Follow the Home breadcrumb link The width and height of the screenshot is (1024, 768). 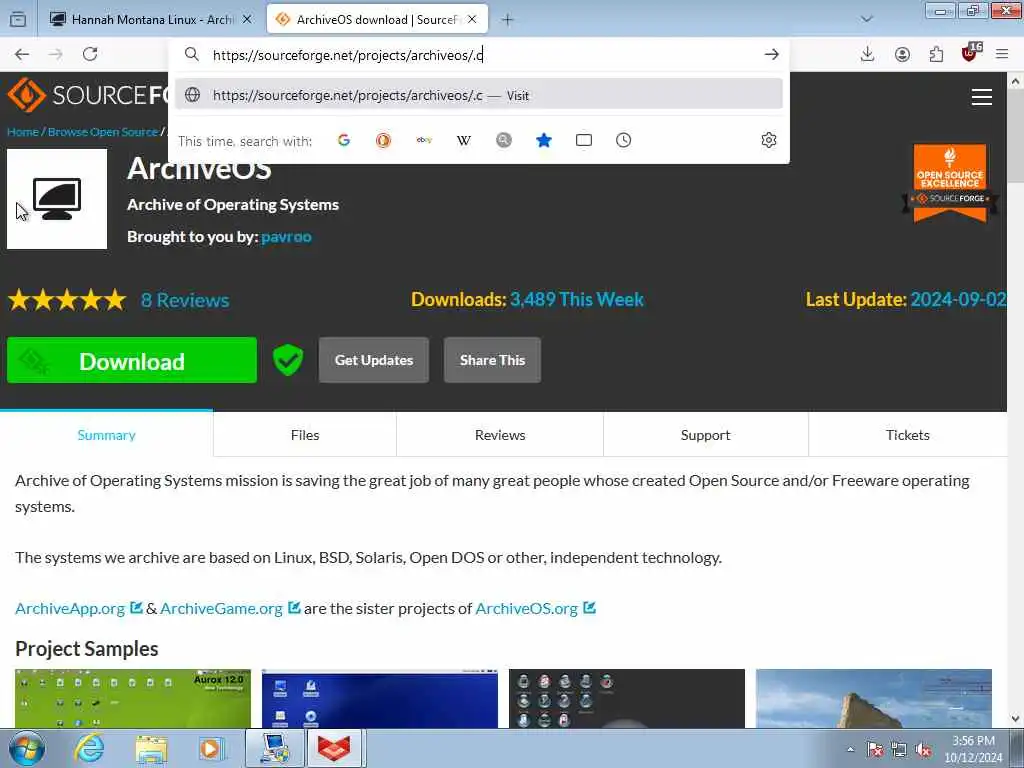click(23, 132)
